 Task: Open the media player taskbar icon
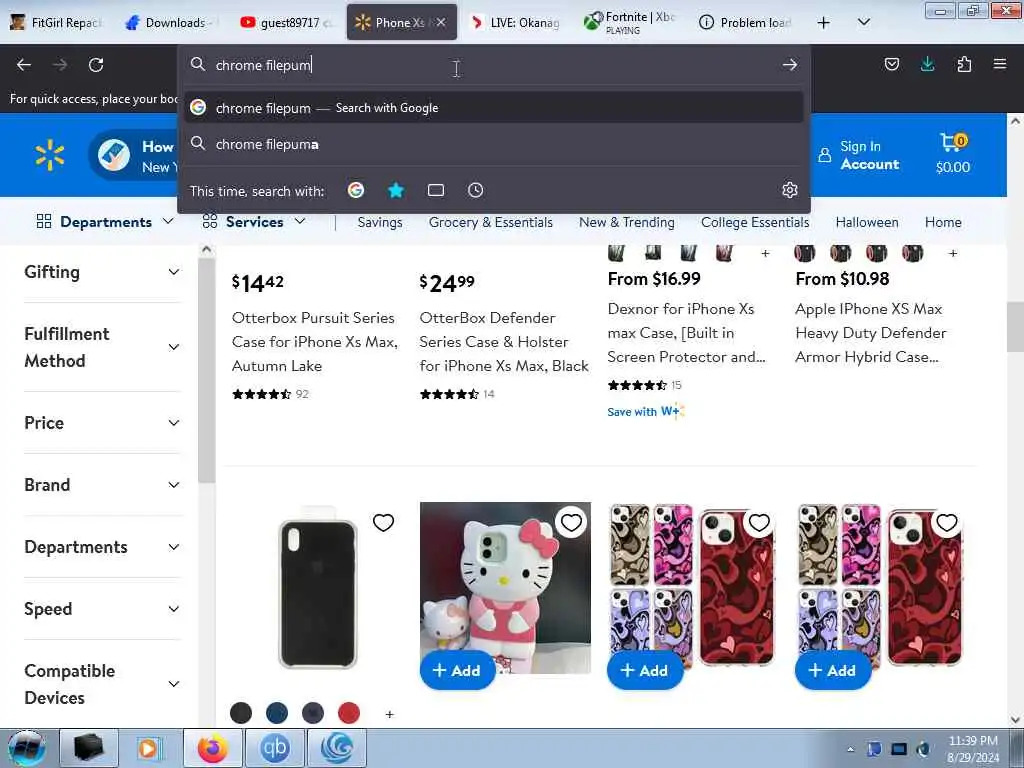coord(149,748)
